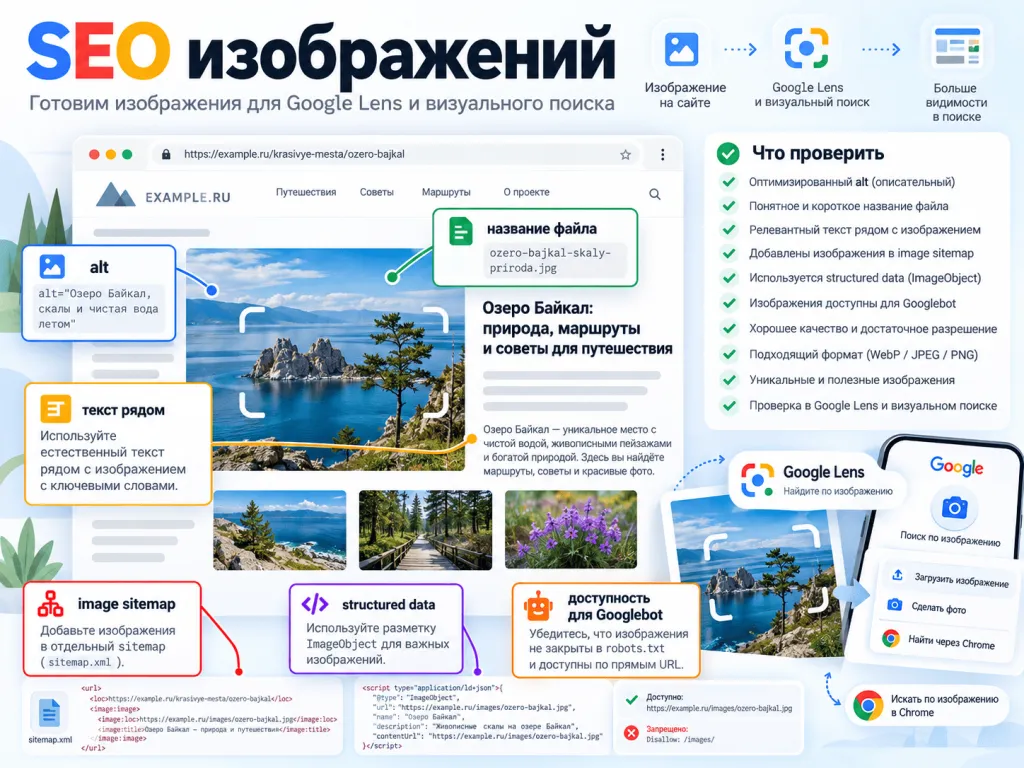Tick the 'Уникальные и полезные изображения' check
The height and width of the screenshot is (768, 1024).
tap(729, 379)
